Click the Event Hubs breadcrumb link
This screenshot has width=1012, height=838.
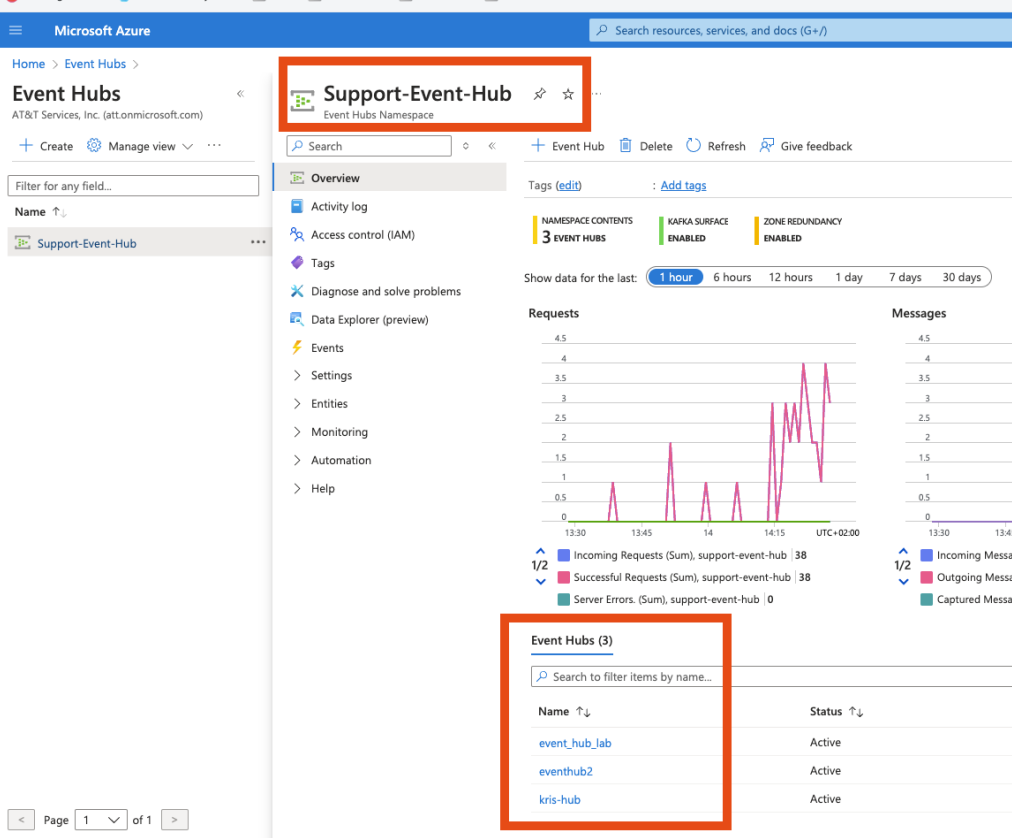coord(95,64)
